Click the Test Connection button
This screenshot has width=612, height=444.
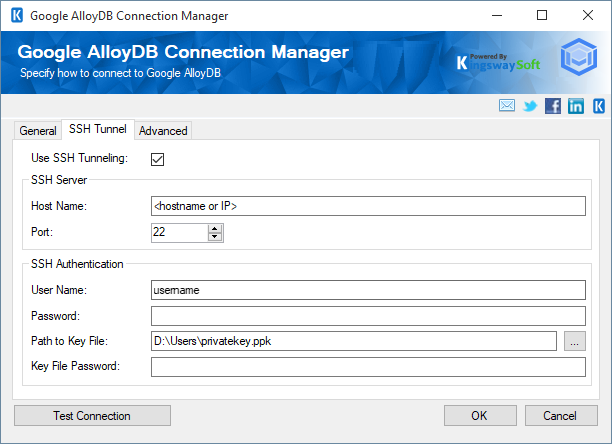click(x=92, y=416)
